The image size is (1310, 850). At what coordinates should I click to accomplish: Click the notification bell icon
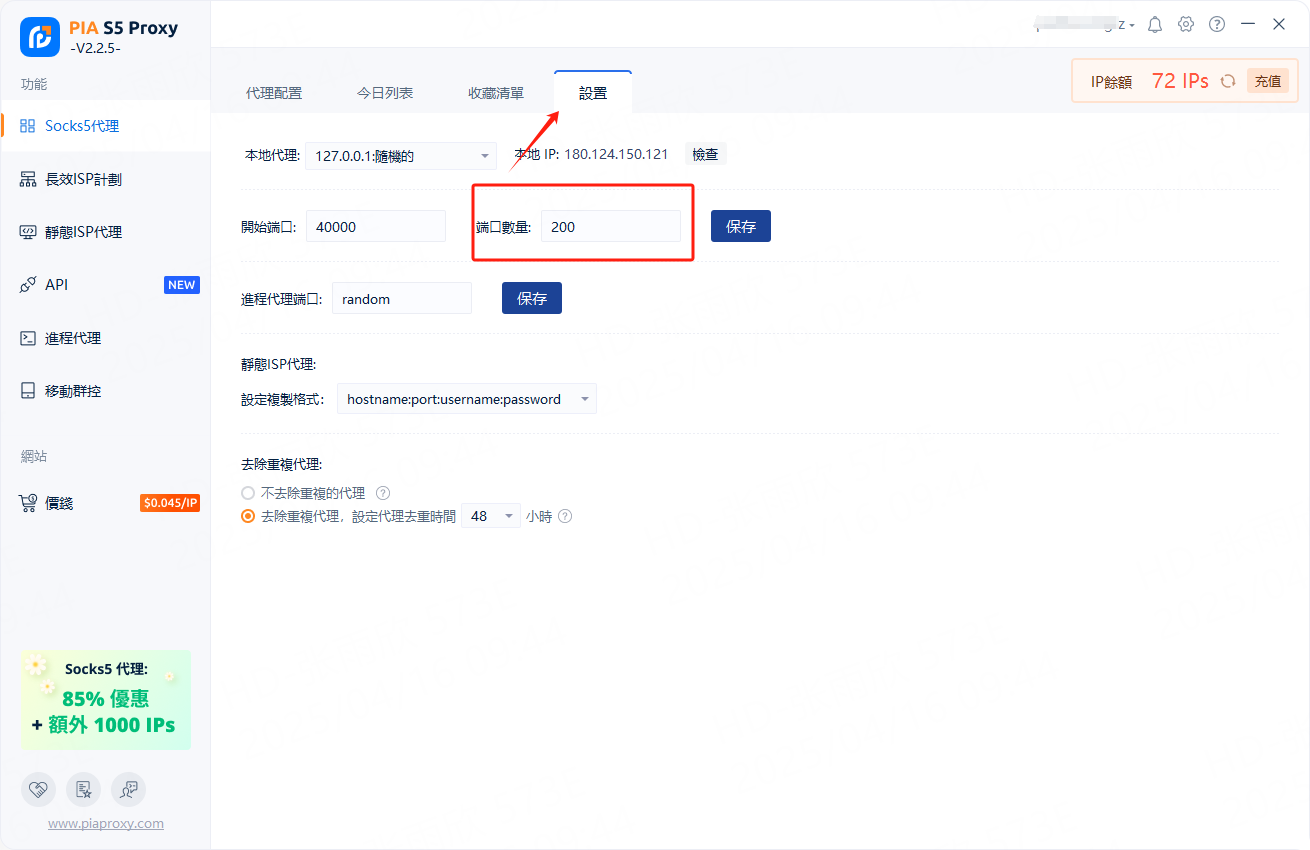(1155, 24)
